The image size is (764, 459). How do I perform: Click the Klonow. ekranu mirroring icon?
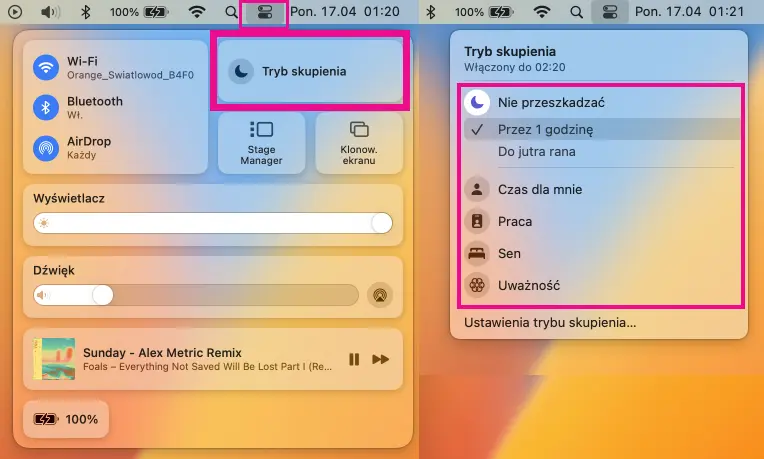pos(359,130)
